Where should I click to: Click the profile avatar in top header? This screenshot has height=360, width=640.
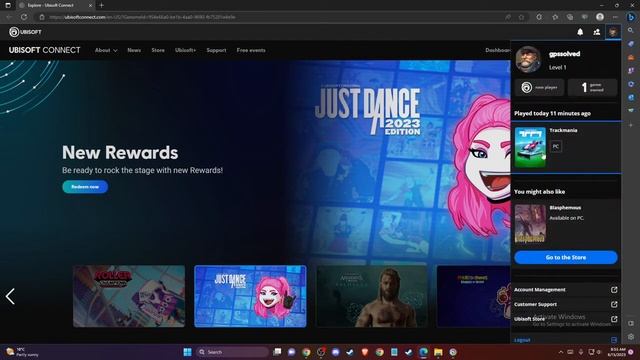613,32
